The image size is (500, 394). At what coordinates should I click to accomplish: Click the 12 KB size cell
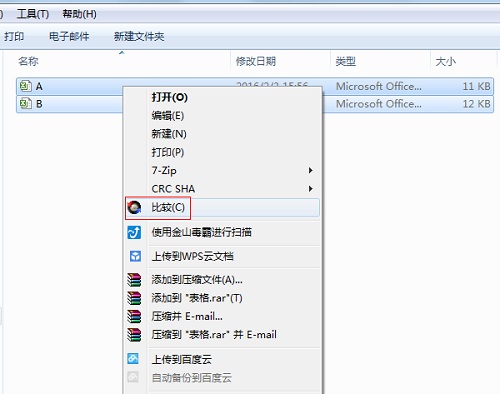click(x=476, y=104)
